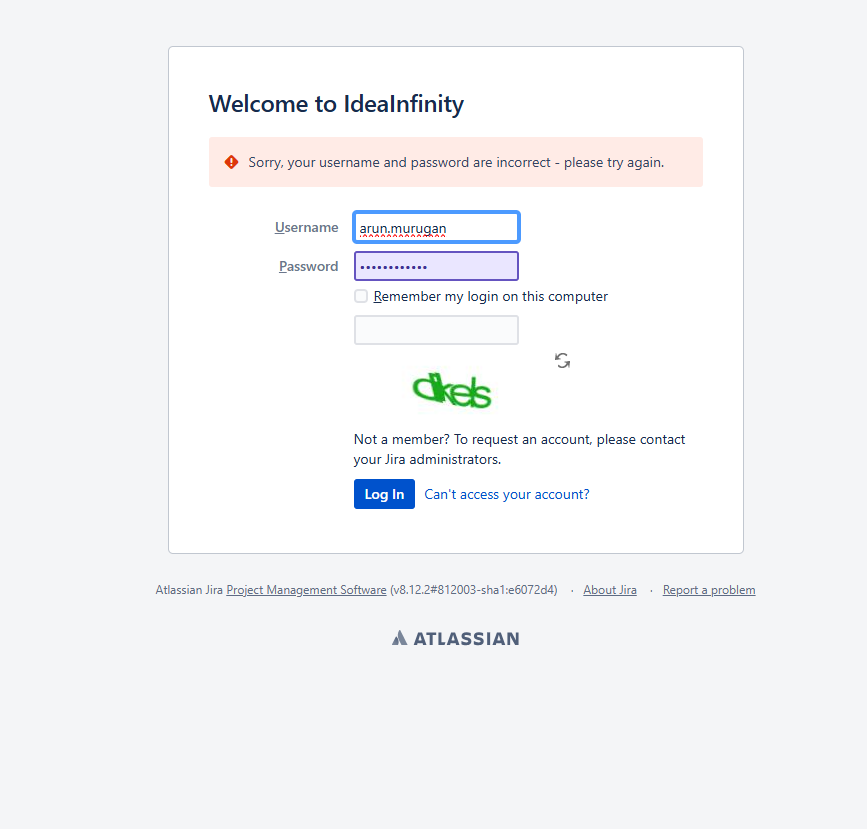Focus the Username input field

436,228
